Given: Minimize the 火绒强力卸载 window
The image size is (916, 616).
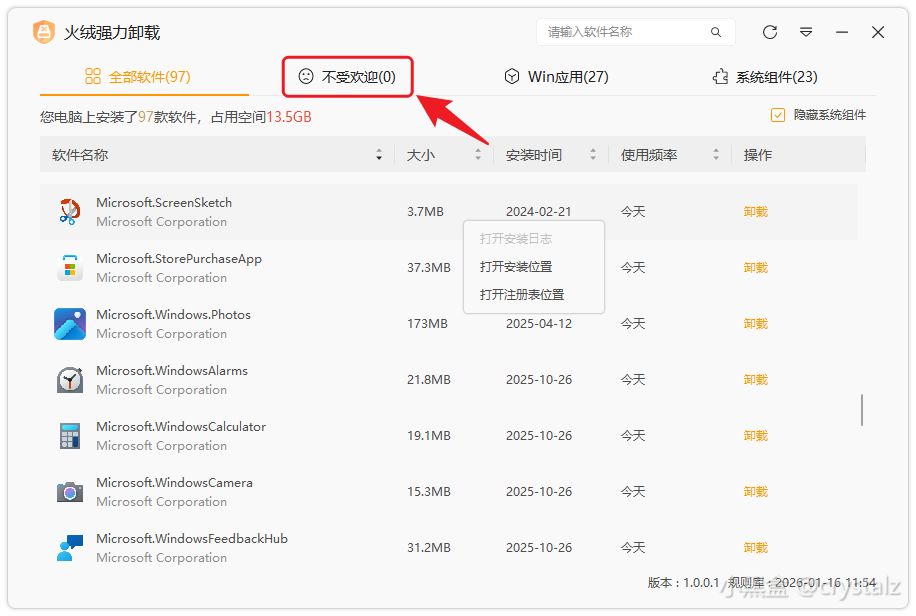Looking at the screenshot, I should click(842, 32).
